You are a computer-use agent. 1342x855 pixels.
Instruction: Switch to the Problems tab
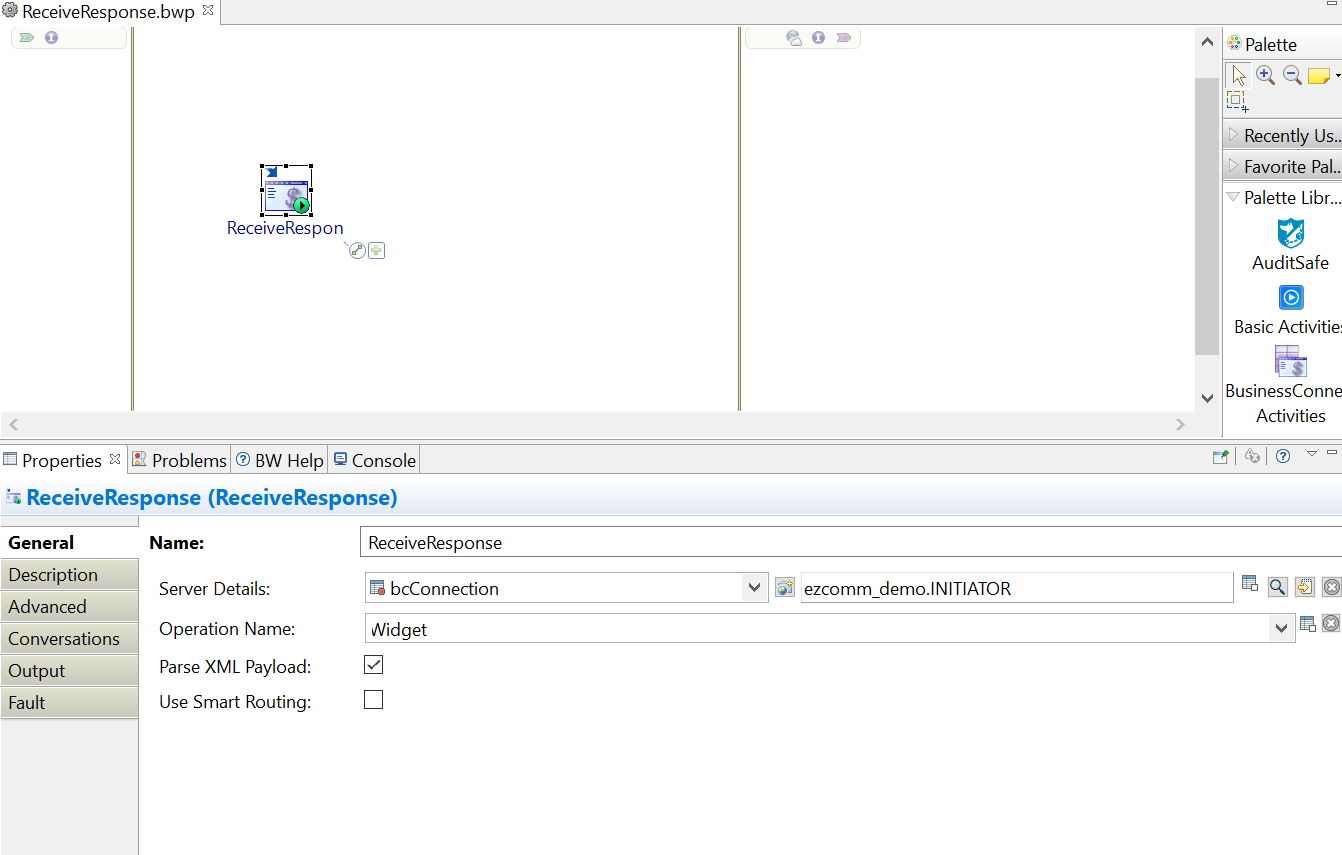[x=180, y=460]
